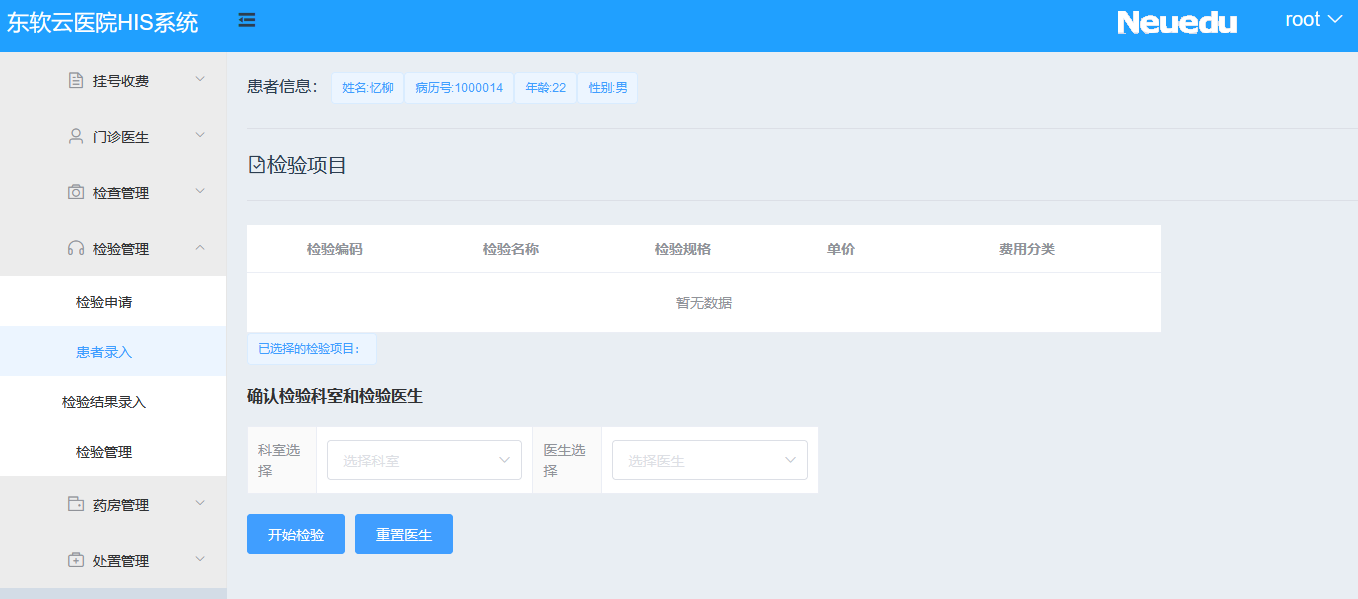Expand the 处置管理 menu chevron
This screenshot has height=599, width=1358.
pyautogui.click(x=200, y=559)
